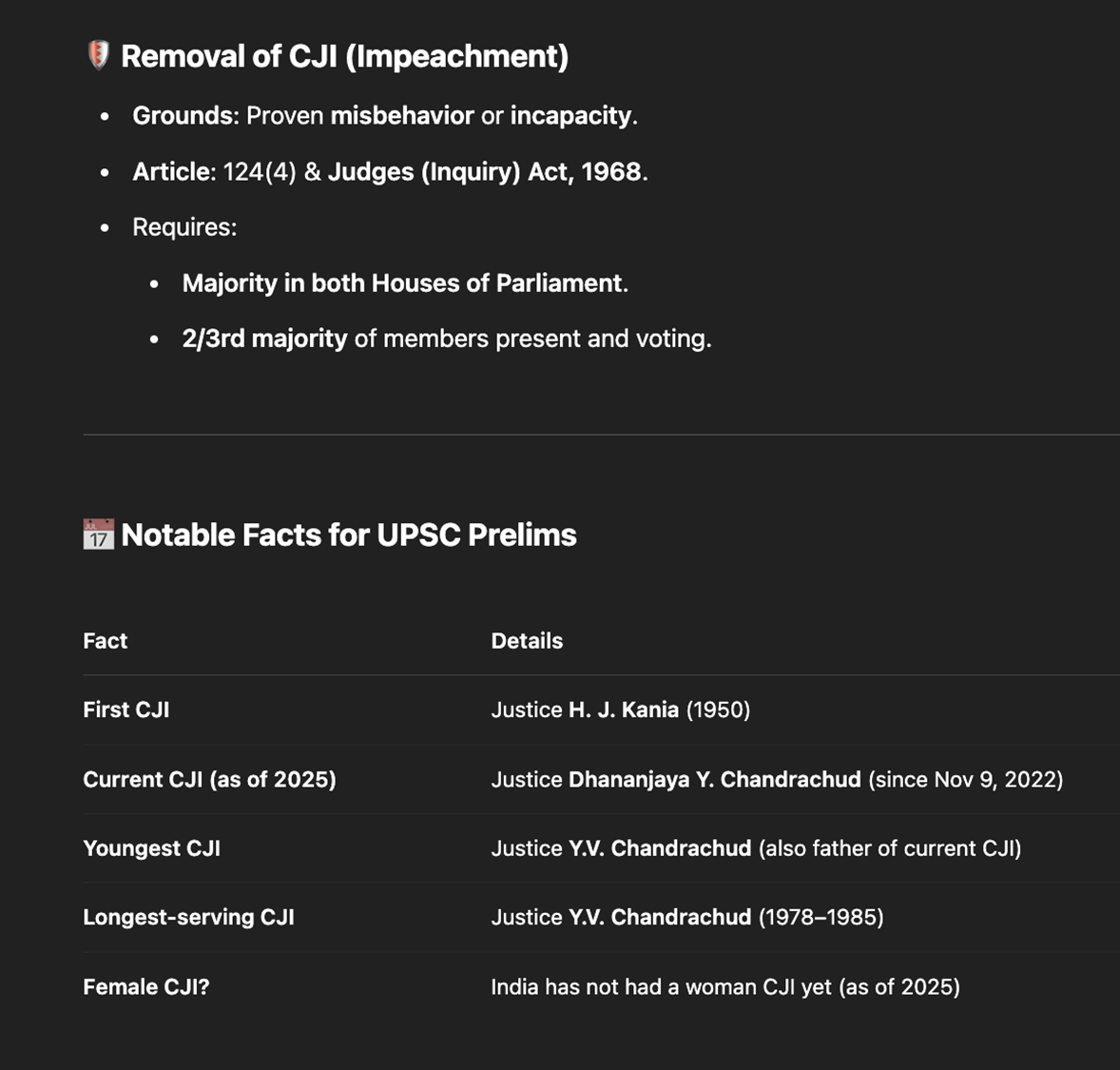Click the Y.V. Chandrachud (1978–1985) cell
Viewport: 1120px width, 1070px height.
coord(687,917)
